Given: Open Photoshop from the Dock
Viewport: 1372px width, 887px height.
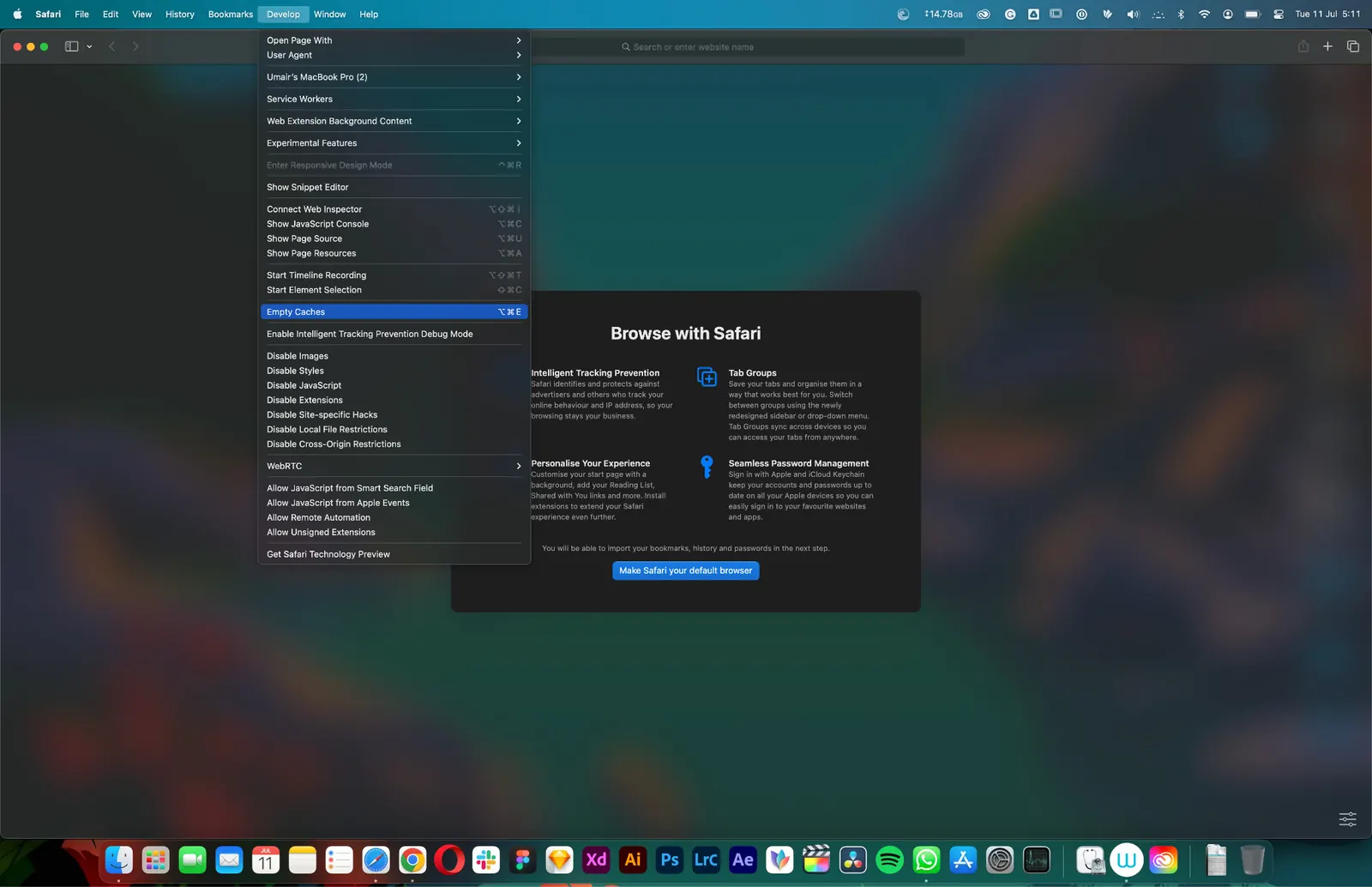Looking at the screenshot, I should (670, 860).
